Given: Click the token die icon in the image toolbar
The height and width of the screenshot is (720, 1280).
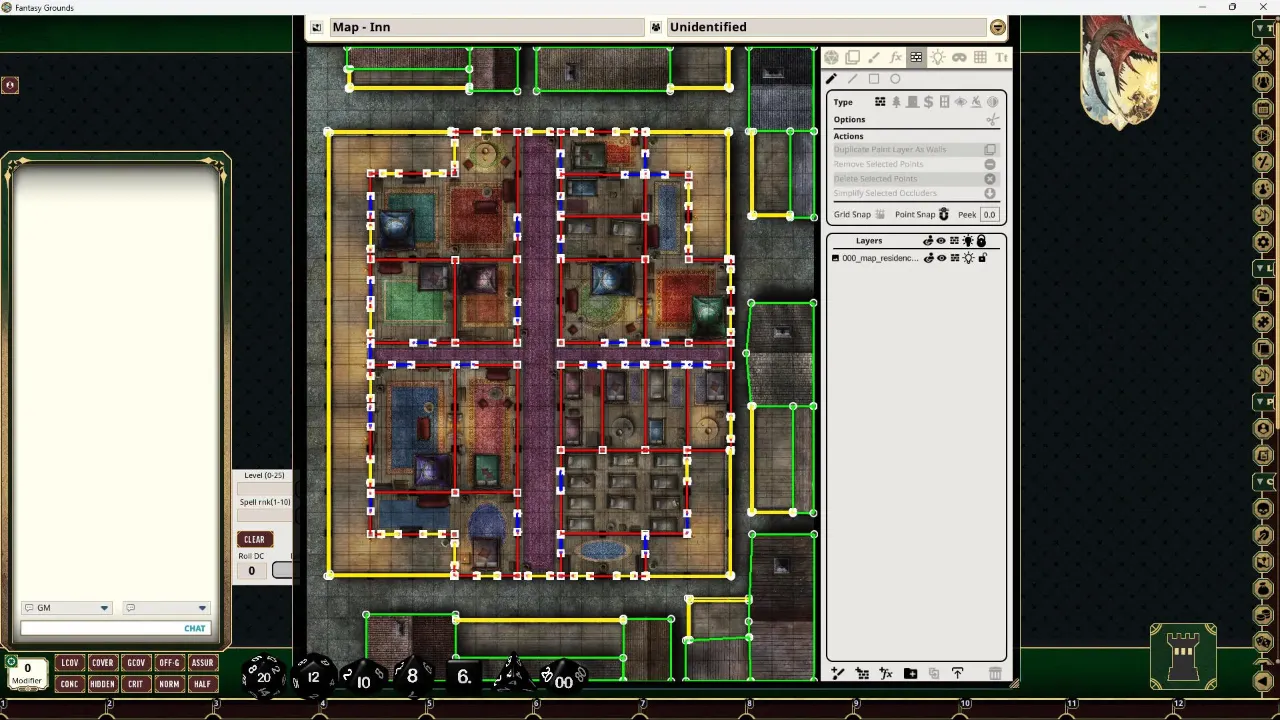Looking at the screenshot, I should click(832, 58).
